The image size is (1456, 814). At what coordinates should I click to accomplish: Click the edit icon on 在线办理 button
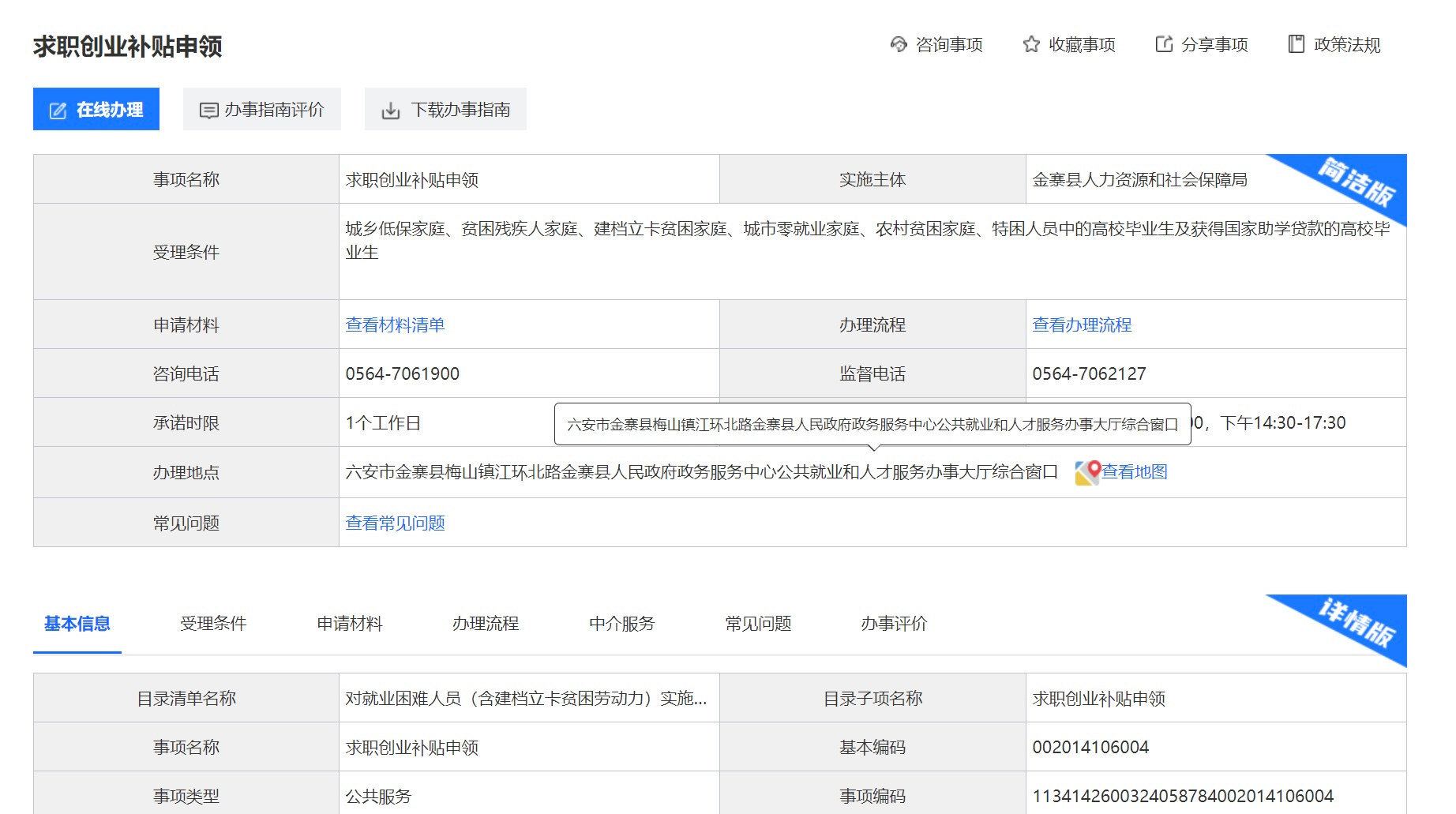58,111
